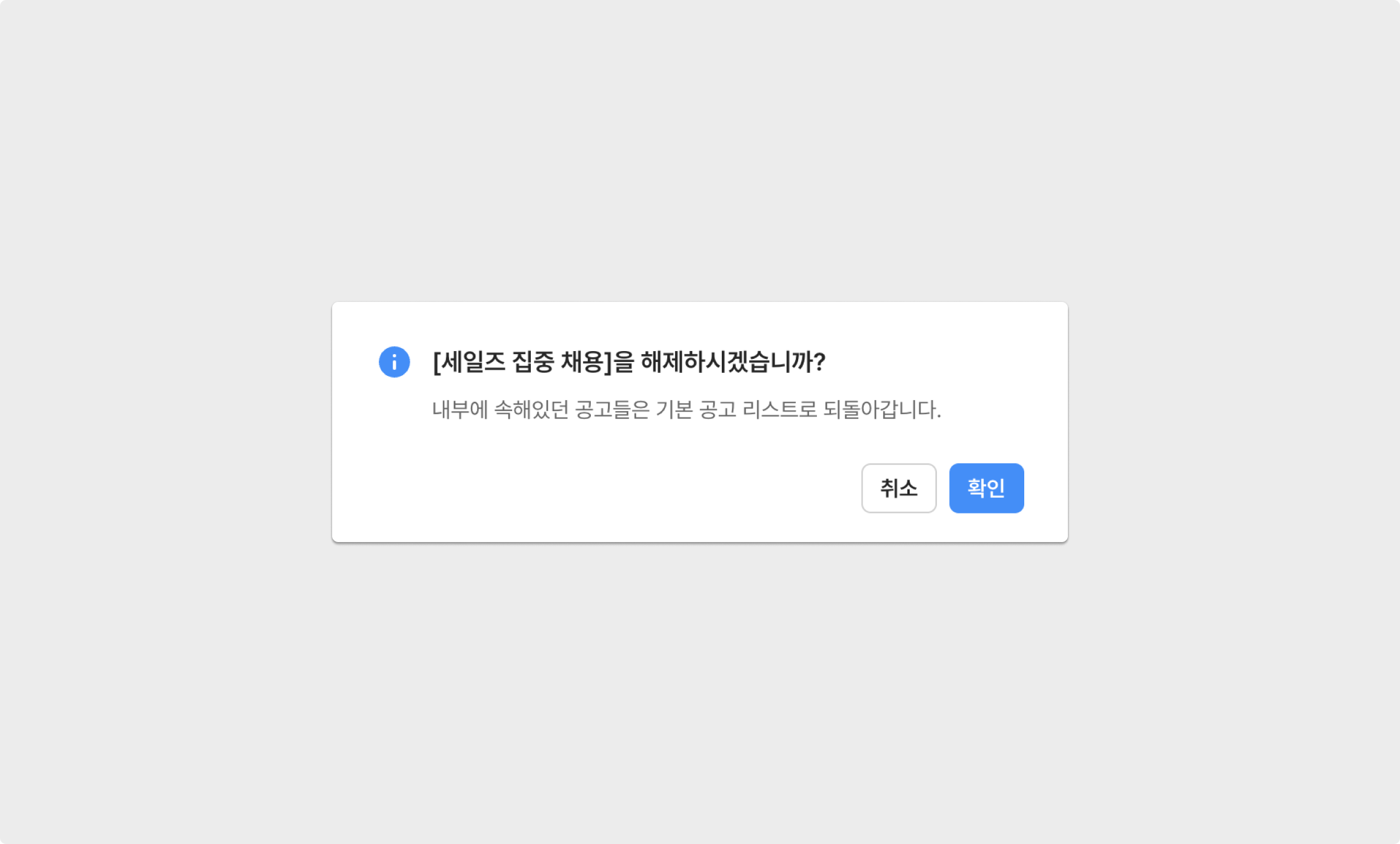Dismiss the dialog with the white 취소 button
This screenshot has height=844, width=1400.
pos(899,488)
